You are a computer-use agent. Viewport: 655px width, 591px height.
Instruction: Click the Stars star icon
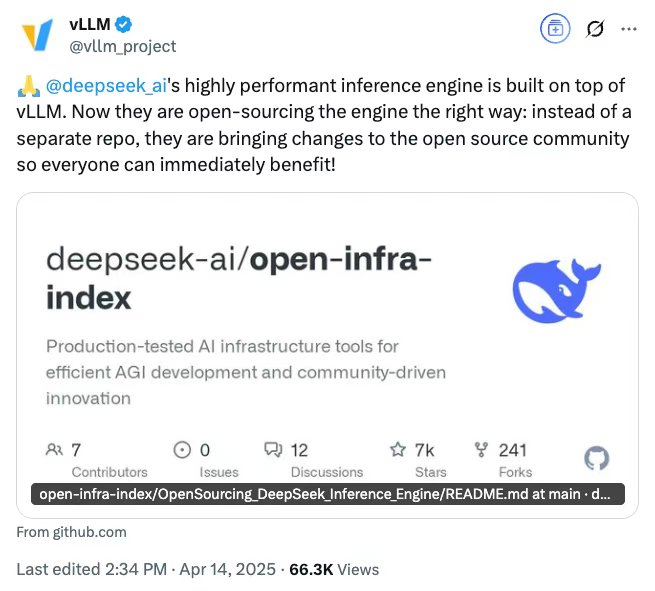pos(398,450)
